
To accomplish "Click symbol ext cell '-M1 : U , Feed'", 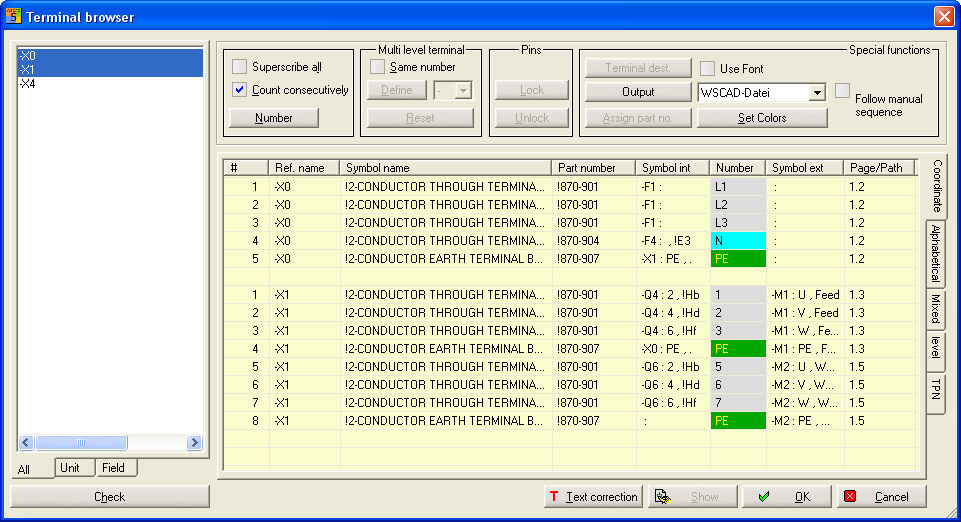I will click(x=805, y=295).
